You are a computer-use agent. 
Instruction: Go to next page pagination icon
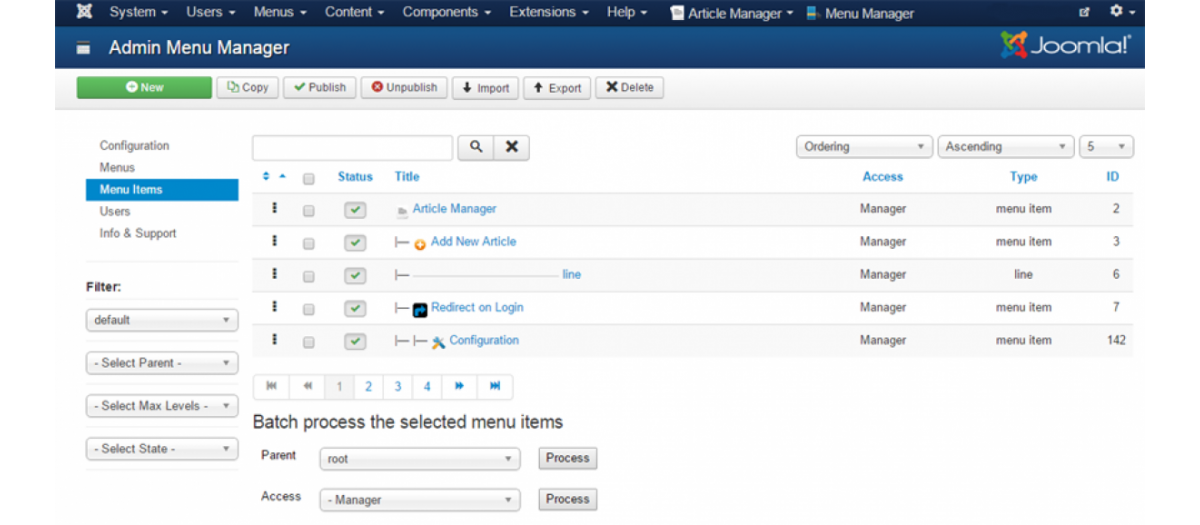click(x=459, y=386)
